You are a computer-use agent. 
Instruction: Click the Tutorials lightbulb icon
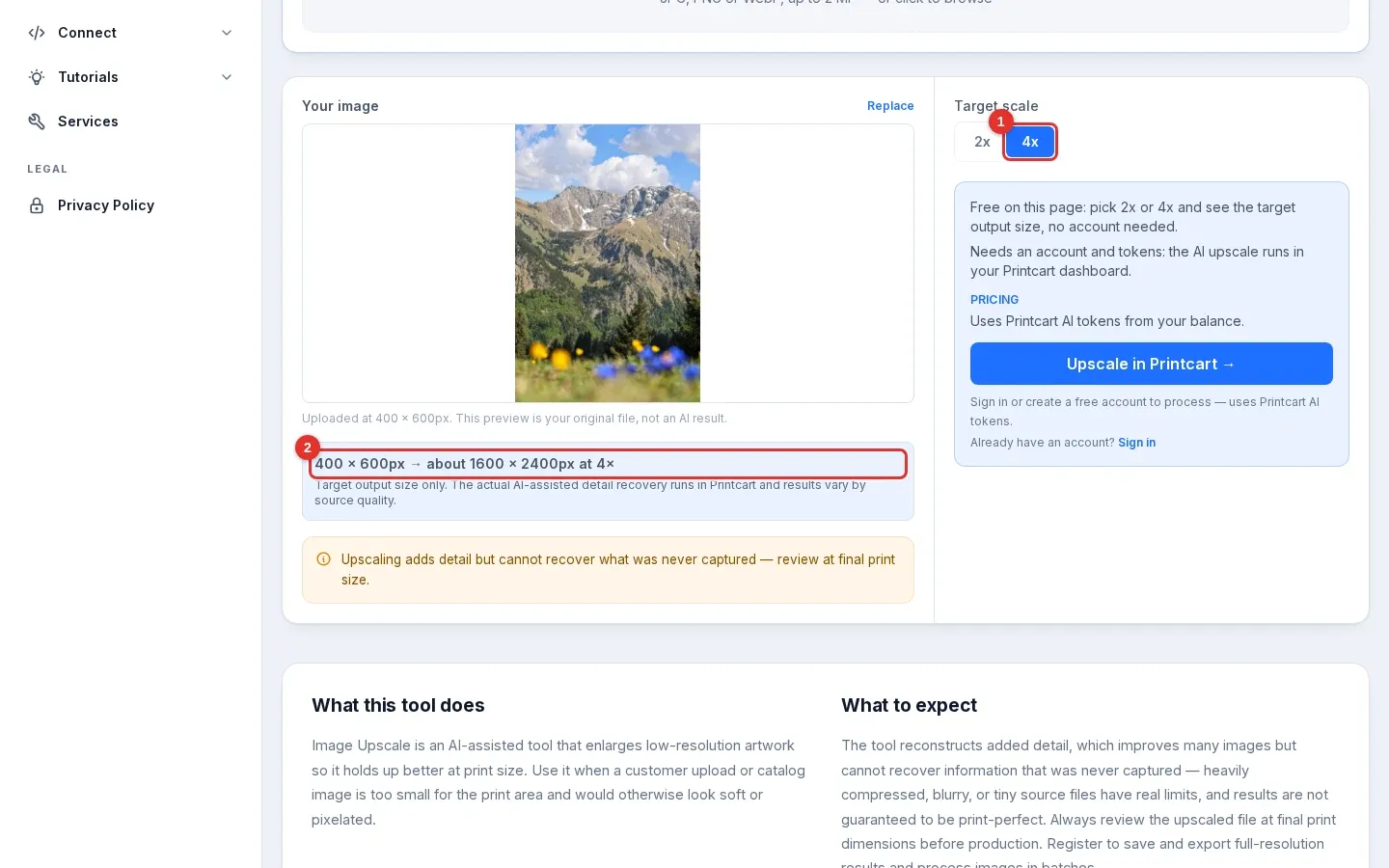point(37,77)
